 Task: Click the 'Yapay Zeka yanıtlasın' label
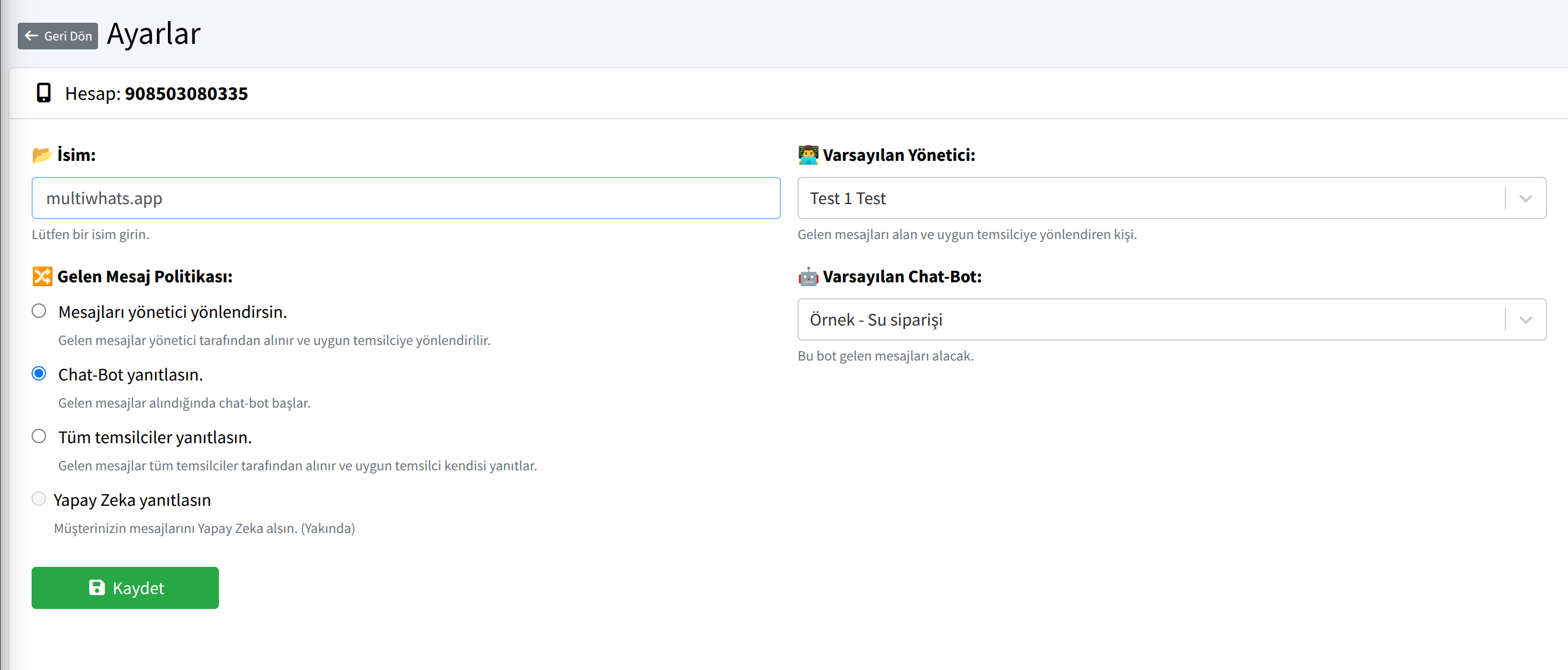pos(132,500)
